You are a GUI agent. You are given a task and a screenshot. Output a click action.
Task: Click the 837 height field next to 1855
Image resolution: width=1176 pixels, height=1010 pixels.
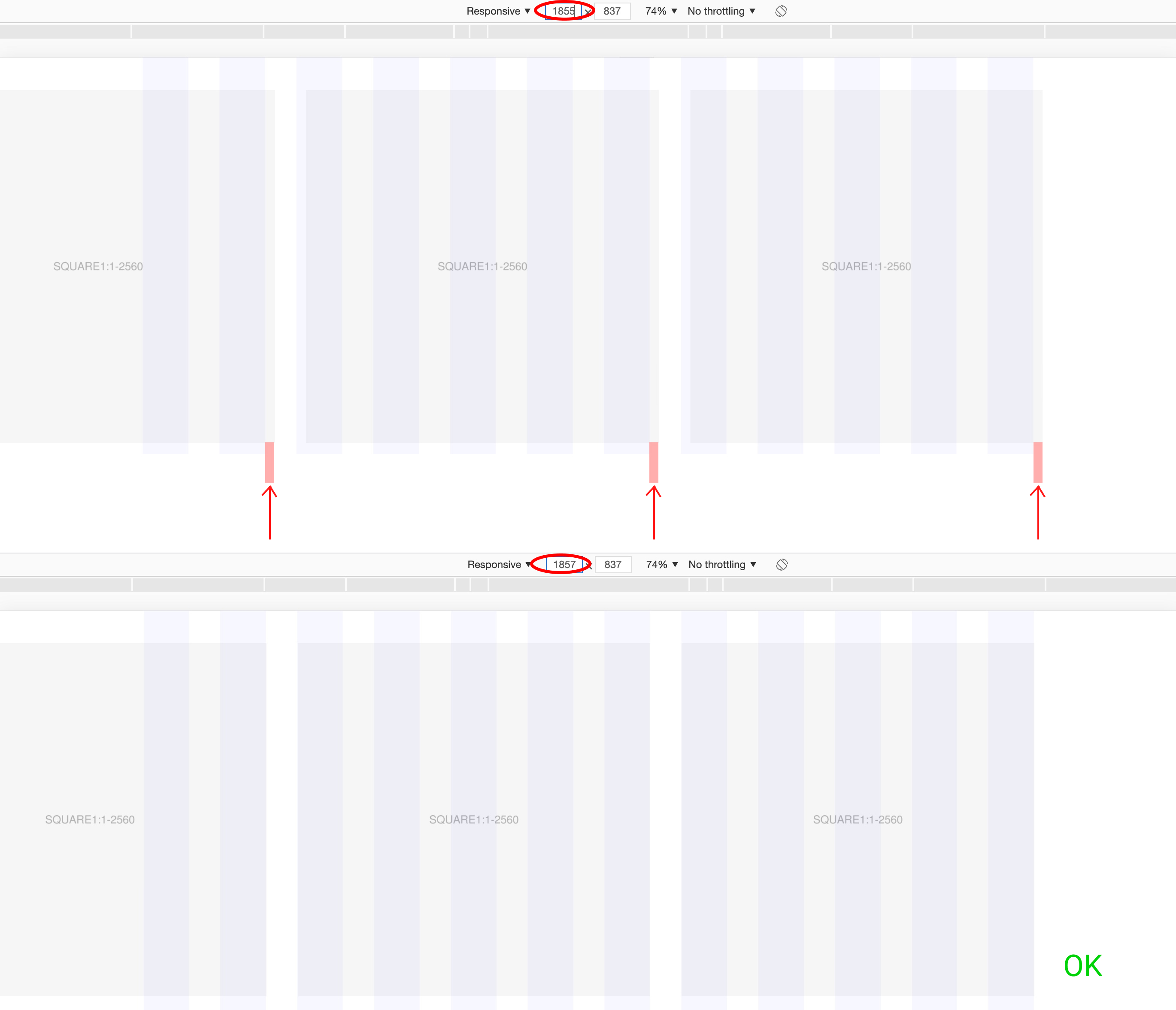tap(612, 11)
